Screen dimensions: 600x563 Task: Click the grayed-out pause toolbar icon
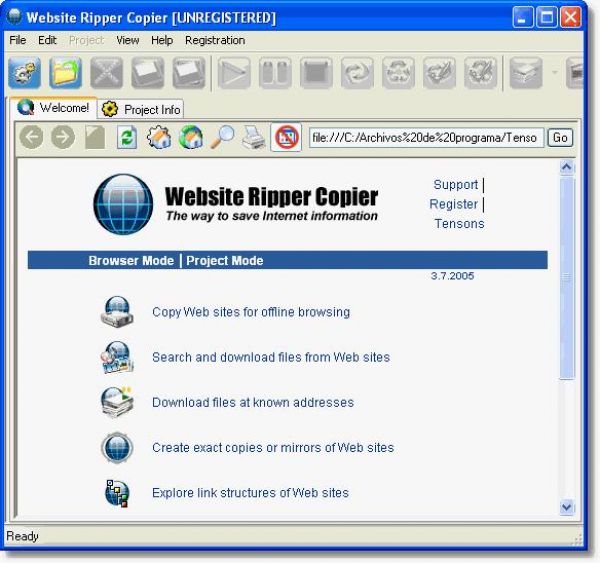275,73
